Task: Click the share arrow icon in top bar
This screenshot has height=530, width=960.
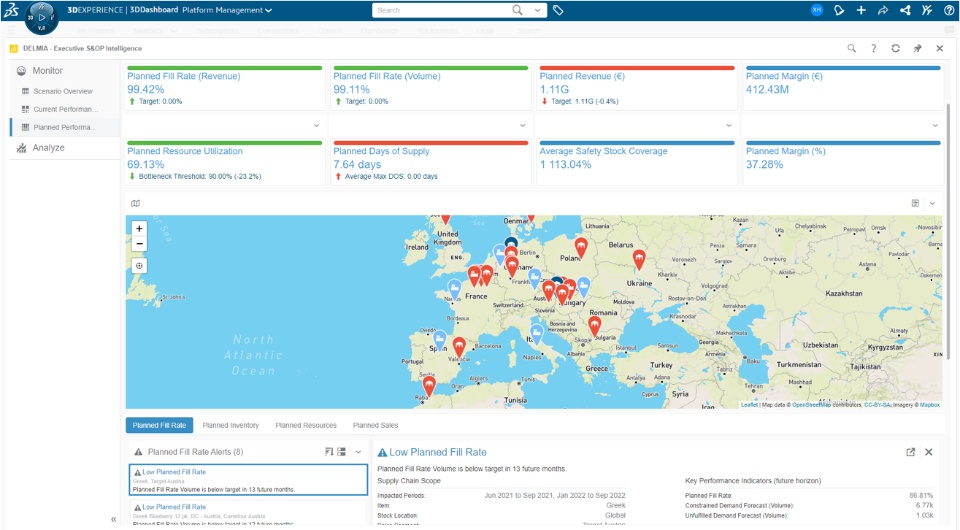Action: point(883,10)
